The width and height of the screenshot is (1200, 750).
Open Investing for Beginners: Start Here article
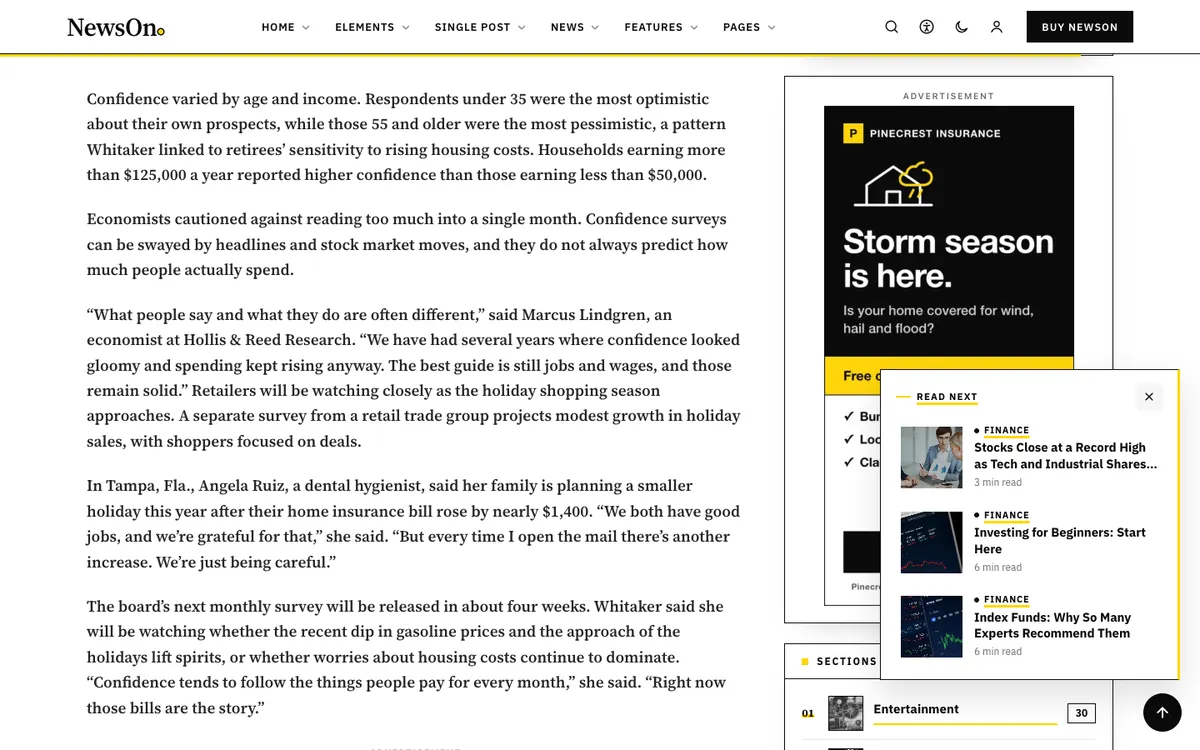pyautogui.click(x=1060, y=541)
